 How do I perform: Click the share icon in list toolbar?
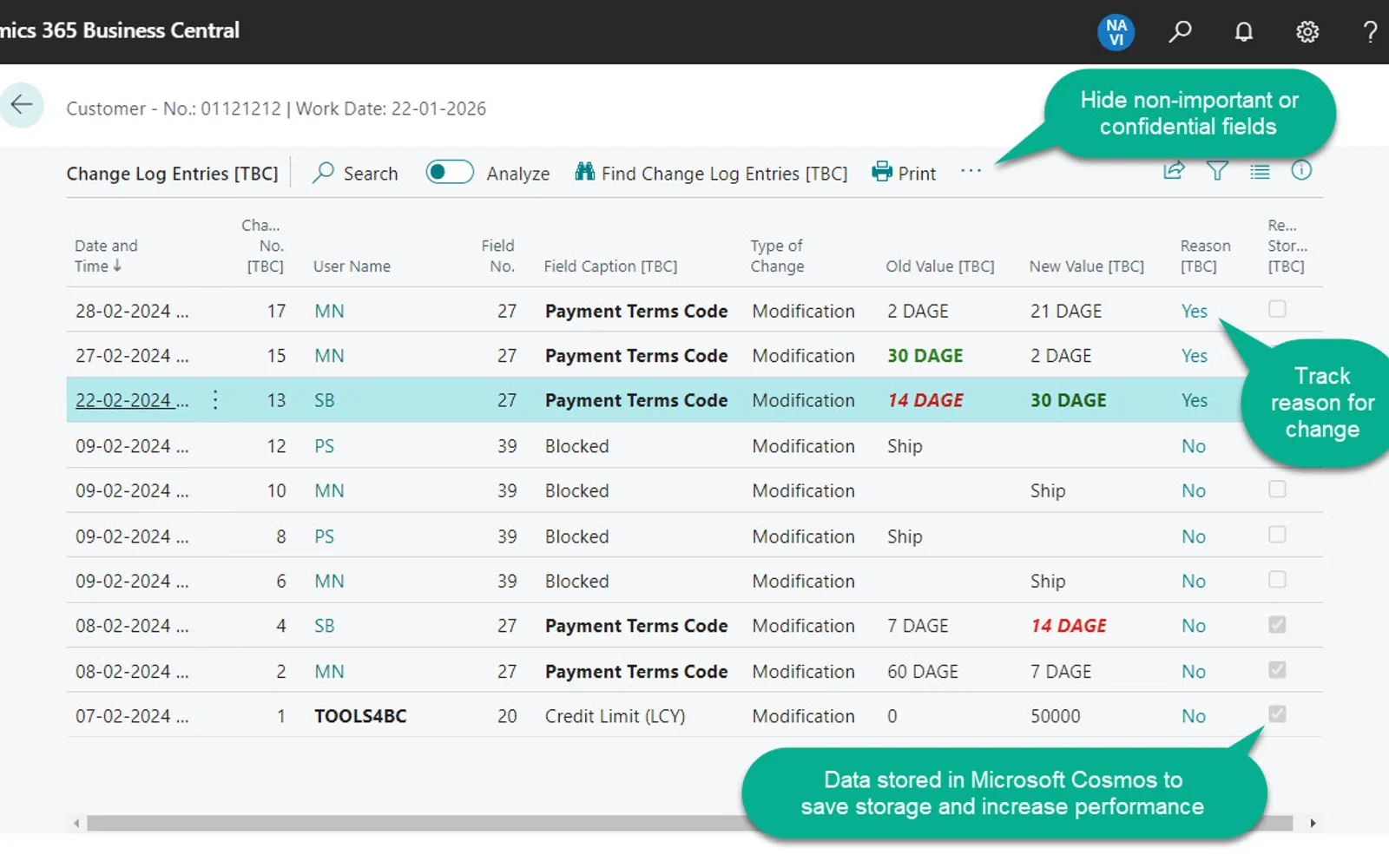(1174, 170)
